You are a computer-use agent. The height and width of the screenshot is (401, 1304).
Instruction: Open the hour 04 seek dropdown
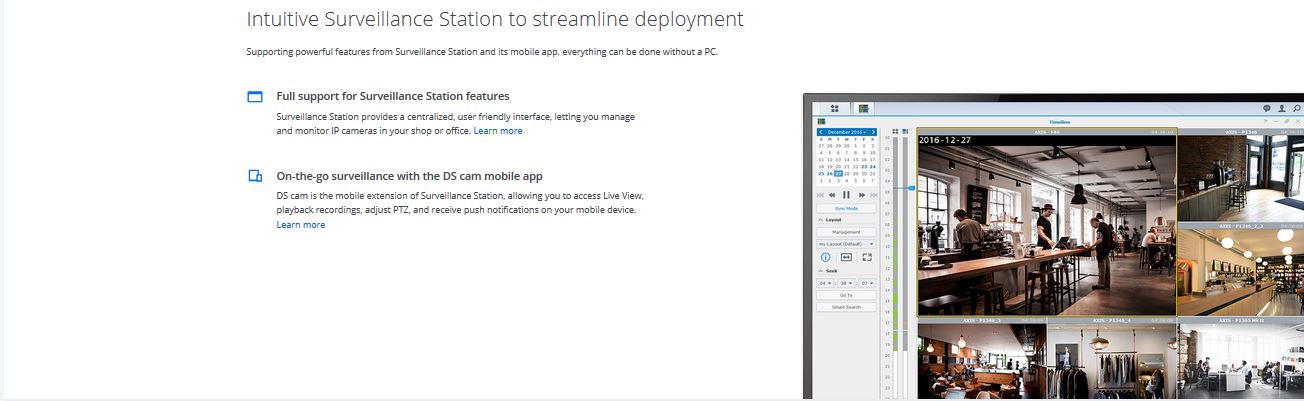tap(826, 283)
